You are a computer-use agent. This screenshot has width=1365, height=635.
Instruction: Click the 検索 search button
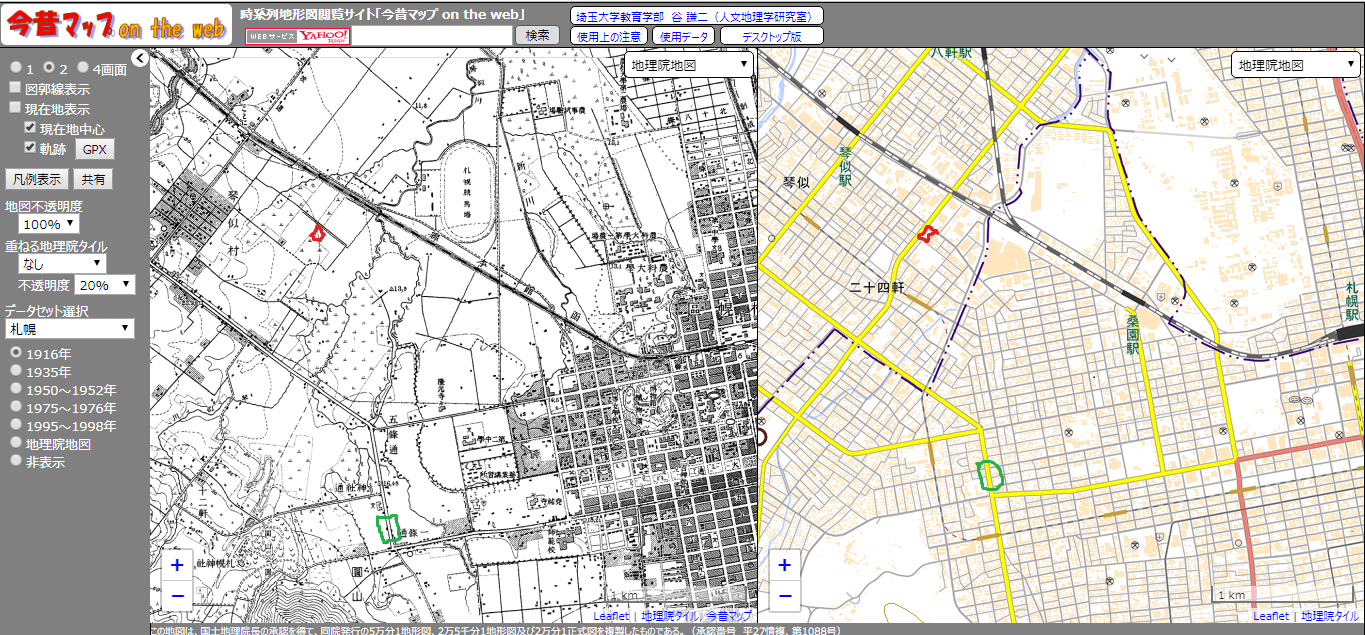point(538,35)
